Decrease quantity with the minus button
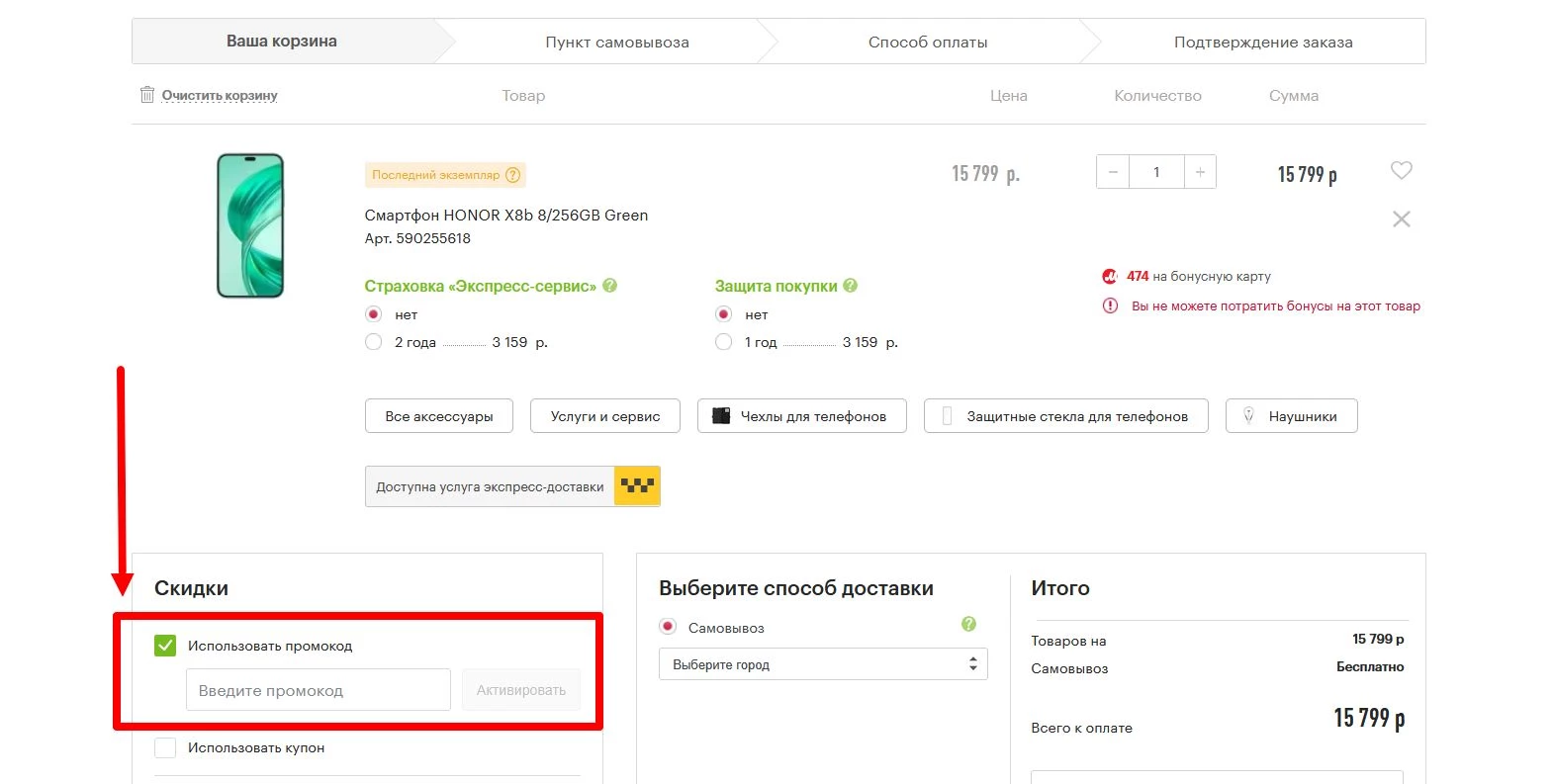 1113,172
